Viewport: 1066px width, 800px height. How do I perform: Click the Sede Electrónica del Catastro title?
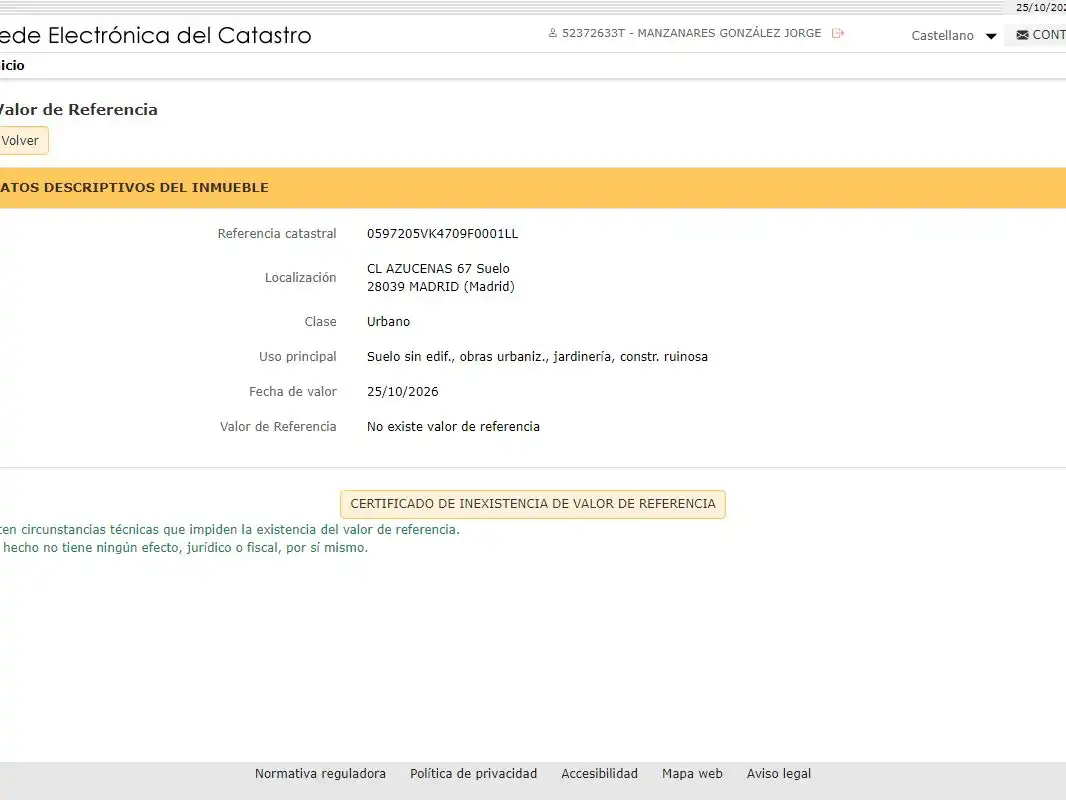click(156, 35)
